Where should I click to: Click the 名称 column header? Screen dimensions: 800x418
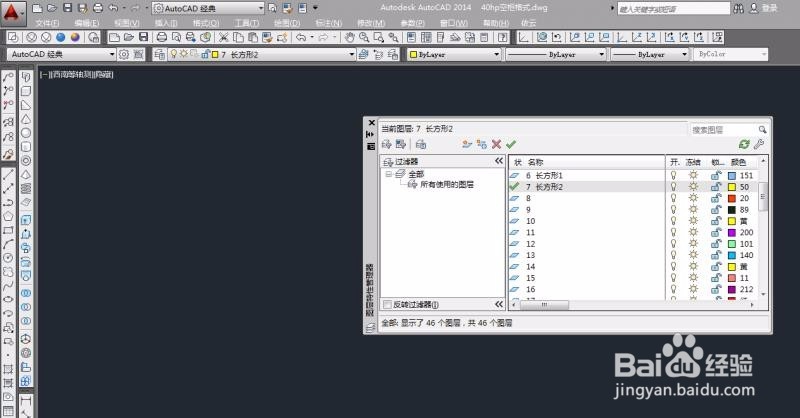(535, 162)
